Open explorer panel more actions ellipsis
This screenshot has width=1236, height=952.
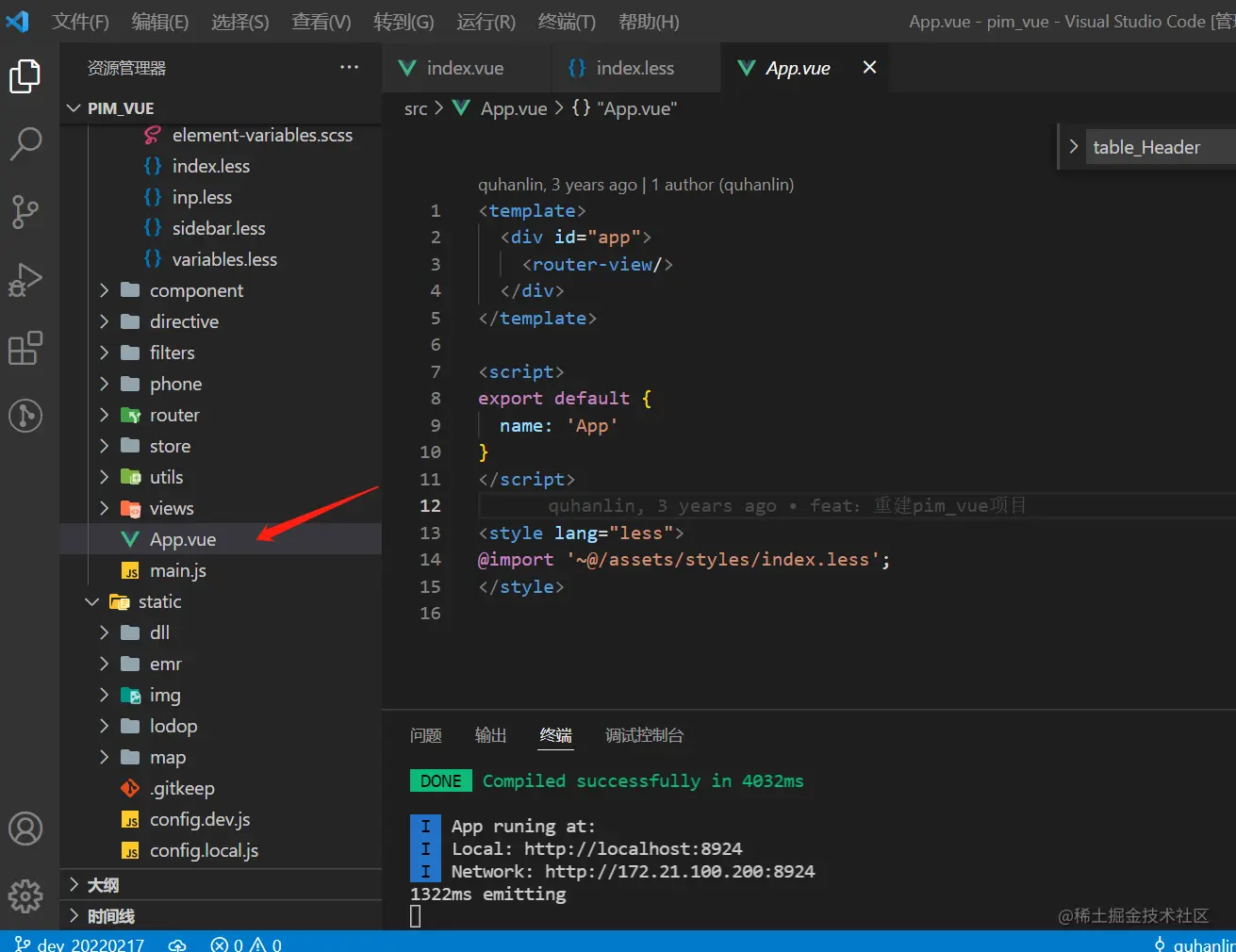click(350, 67)
